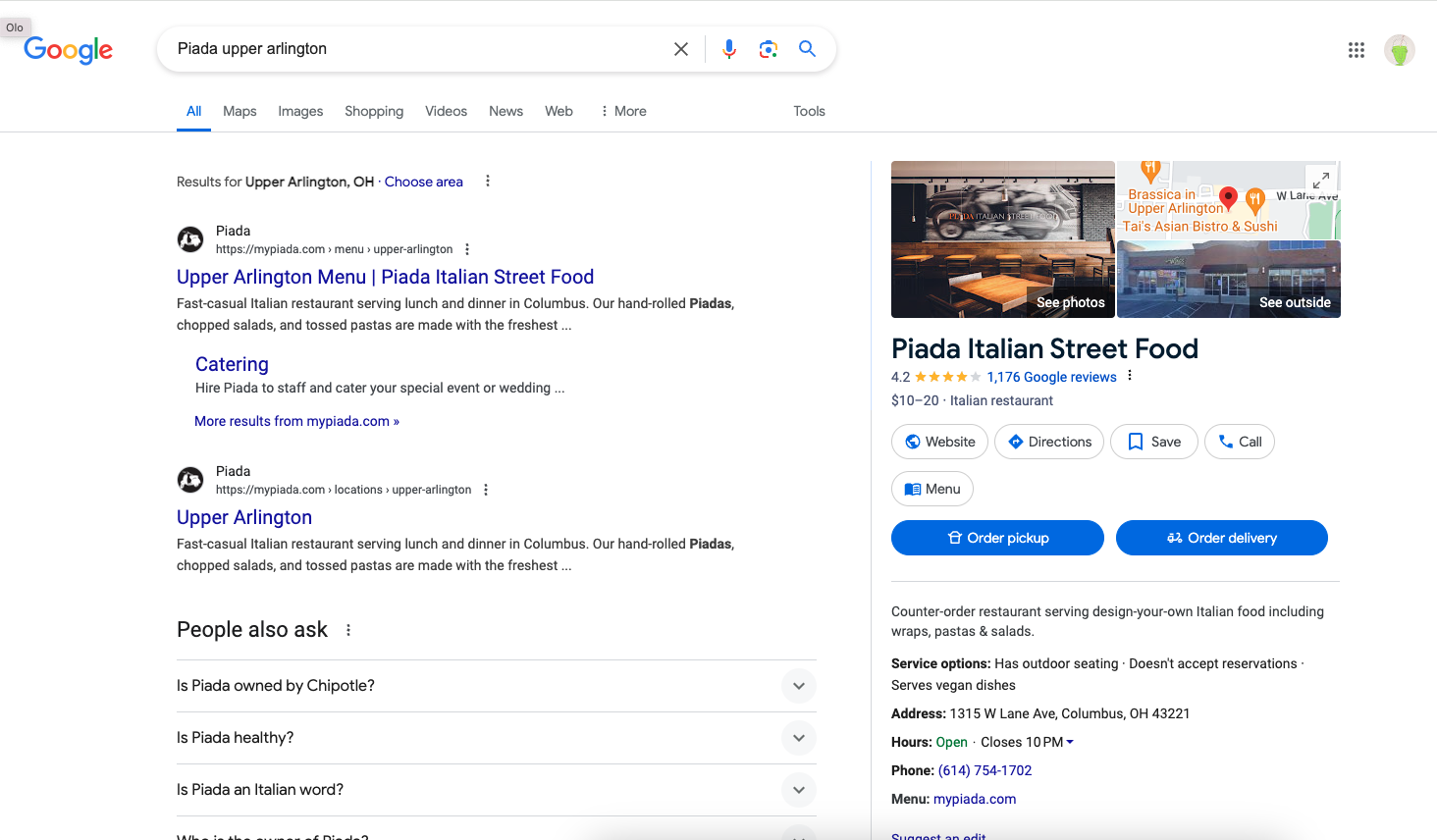Image resolution: width=1437 pixels, height=840 pixels.
Task: Submit the search with the magnifier icon
Action: [807, 49]
